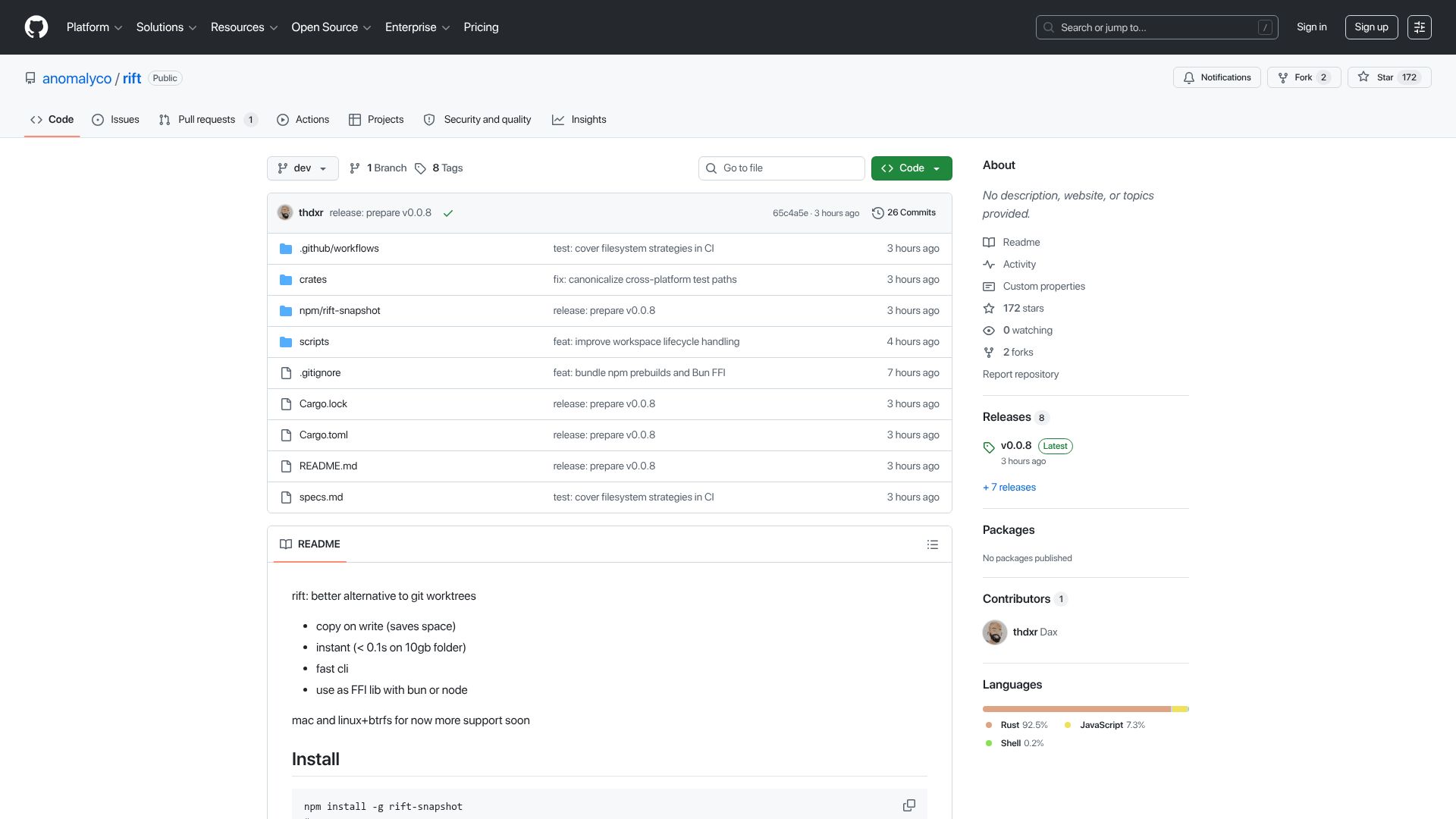Click the Rust segment of languages bar
Viewport: 1456px width, 819px height.
click(1076, 709)
